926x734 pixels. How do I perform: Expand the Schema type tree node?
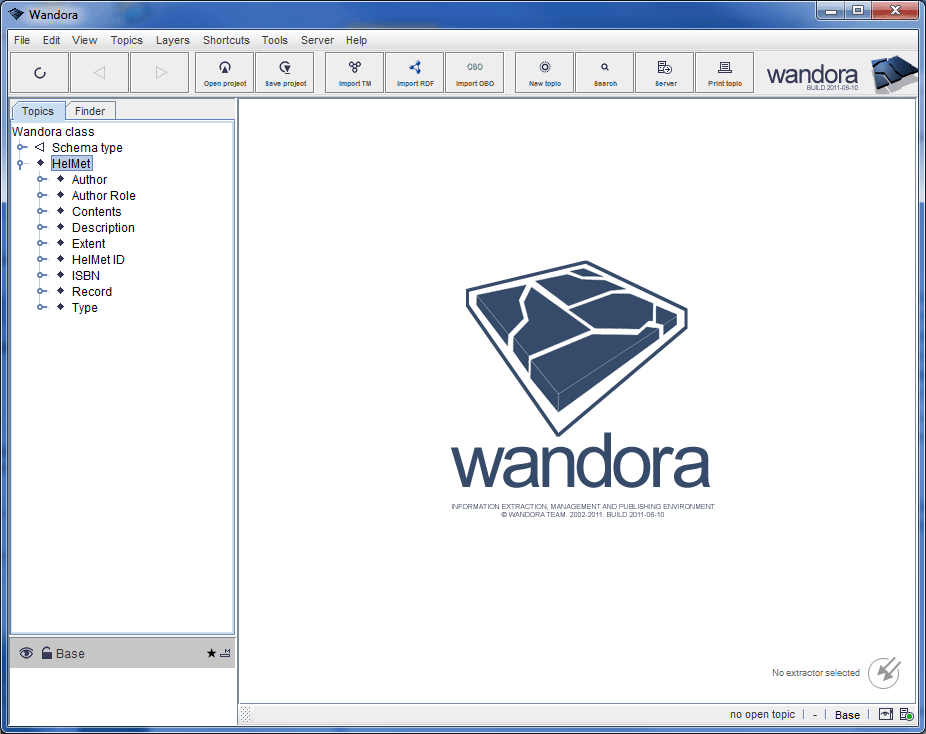coord(21,148)
